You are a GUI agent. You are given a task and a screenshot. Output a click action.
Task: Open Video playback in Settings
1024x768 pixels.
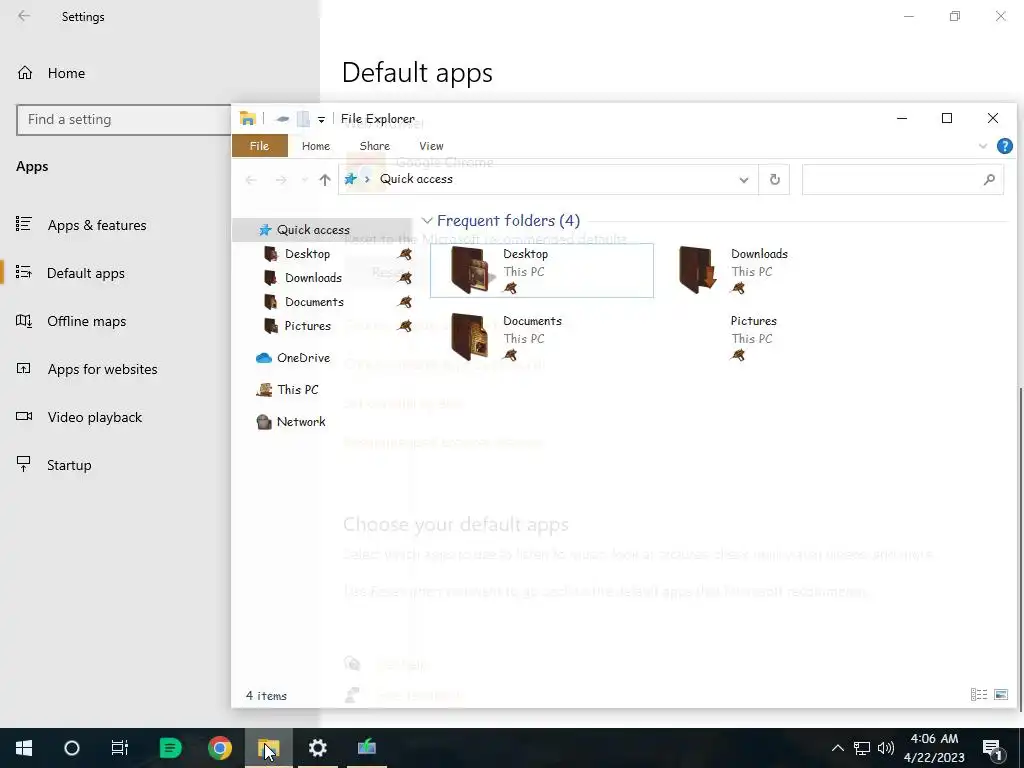pyautogui.click(x=78, y=417)
